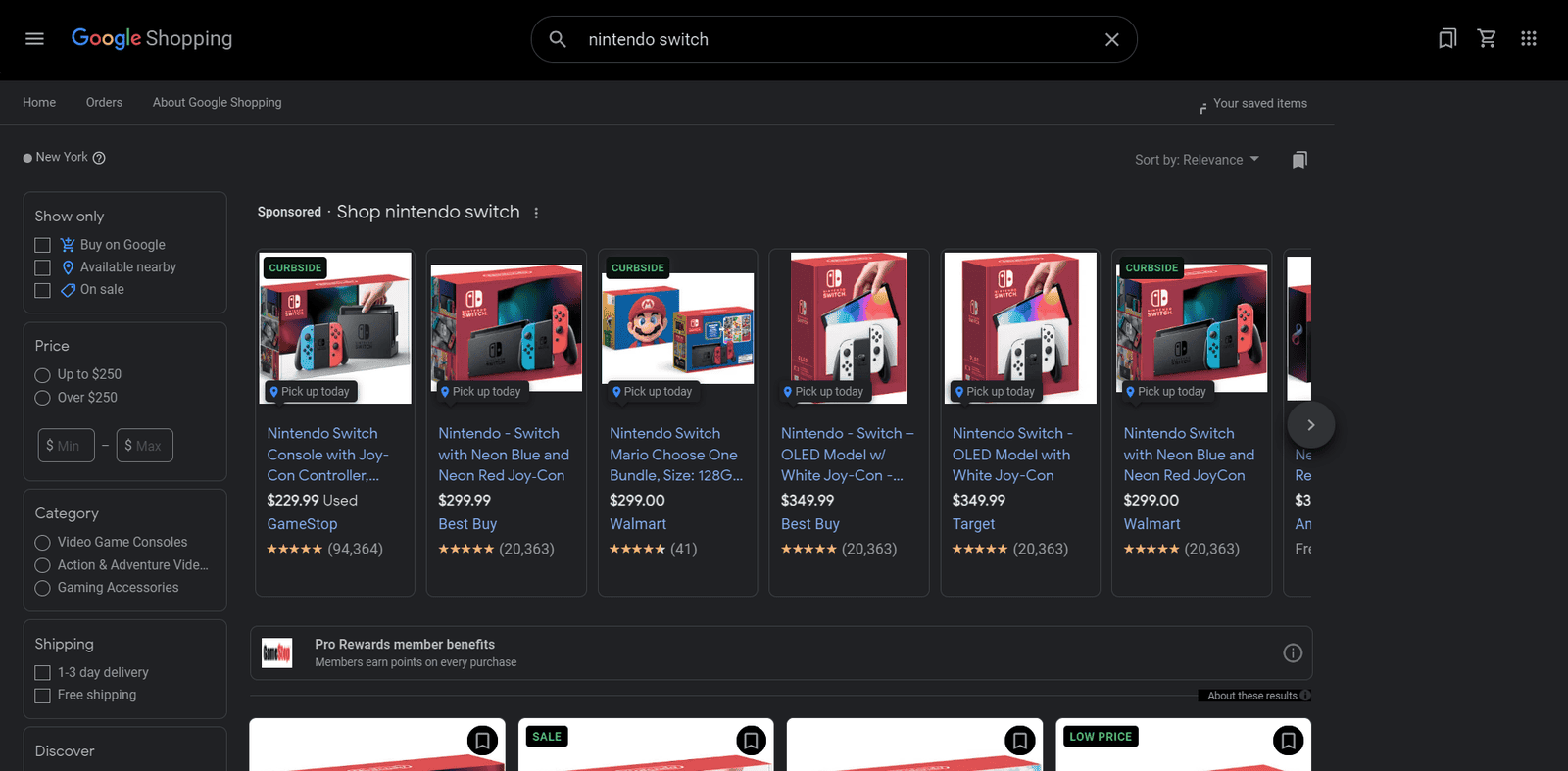Open sponsored results three-dot menu
Screen dimensions: 1568x771
tap(536, 213)
